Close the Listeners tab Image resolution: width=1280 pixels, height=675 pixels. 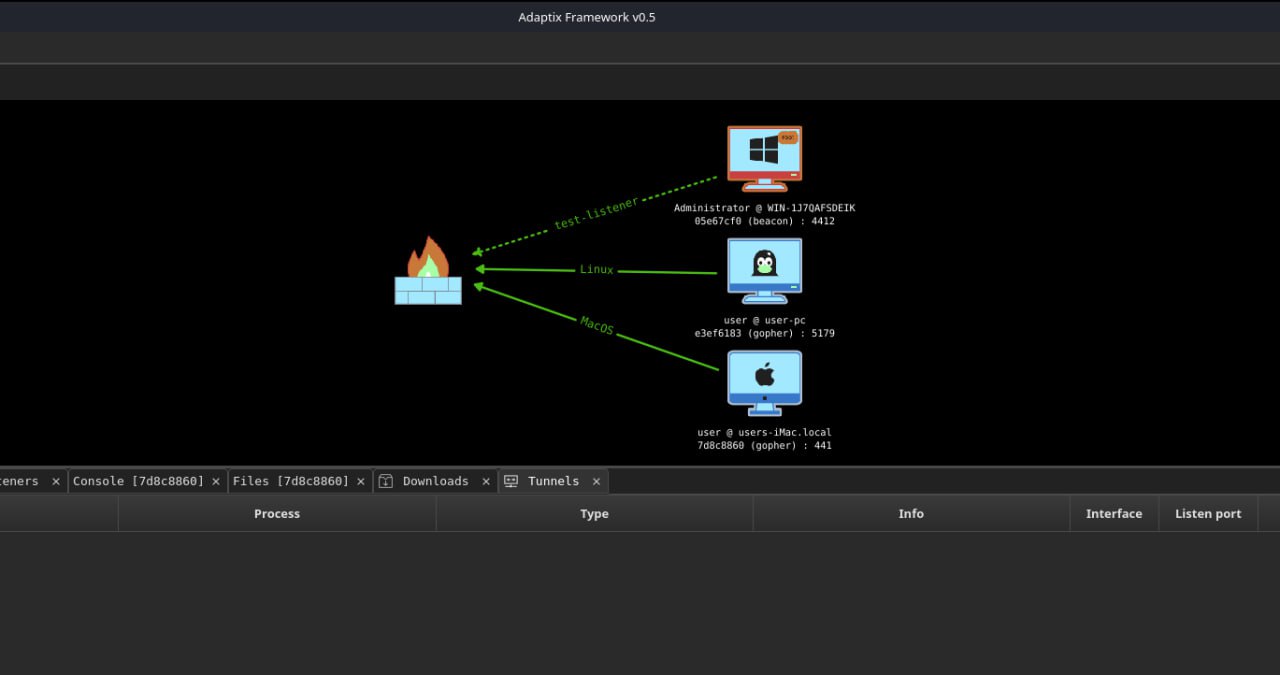point(56,481)
